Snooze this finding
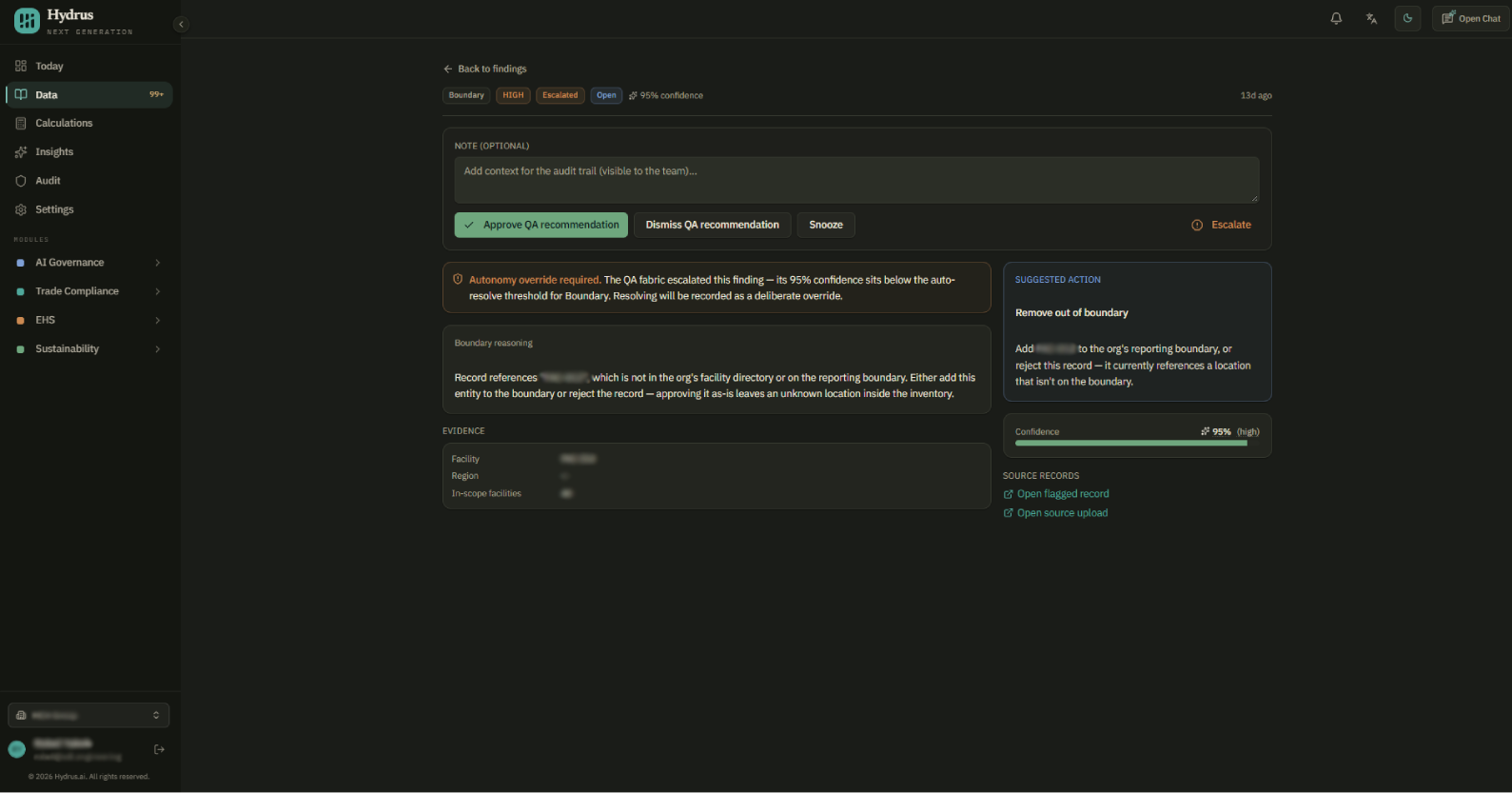1512x793 pixels. click(826, 225)
